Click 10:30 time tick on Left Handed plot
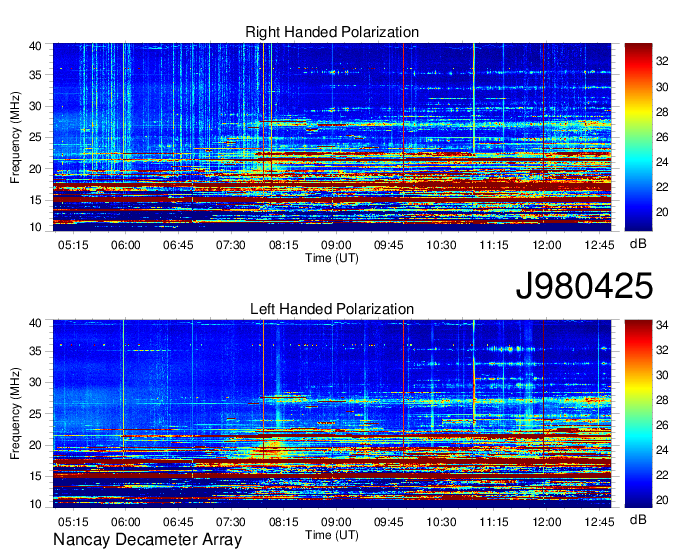 tap(441, 522)
